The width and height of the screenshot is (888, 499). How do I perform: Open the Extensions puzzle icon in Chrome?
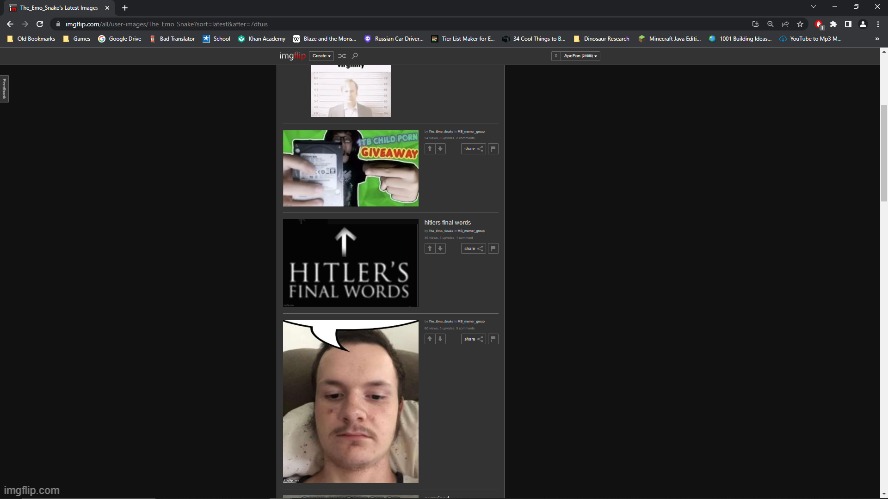coord(833,24)
